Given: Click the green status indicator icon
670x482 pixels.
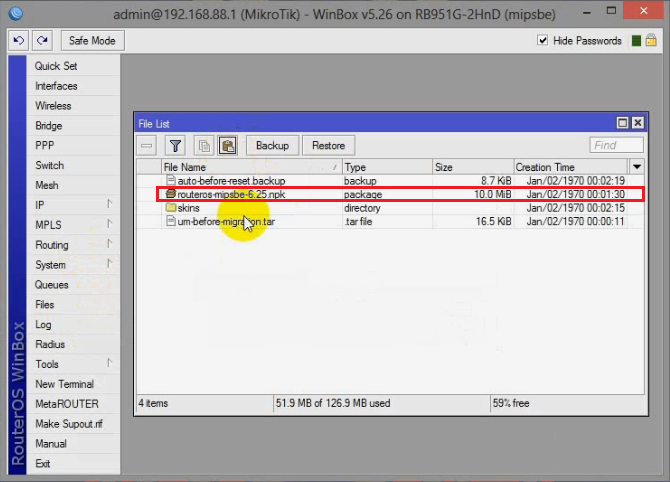Looking at the screenshot, I should coord(636,41).
